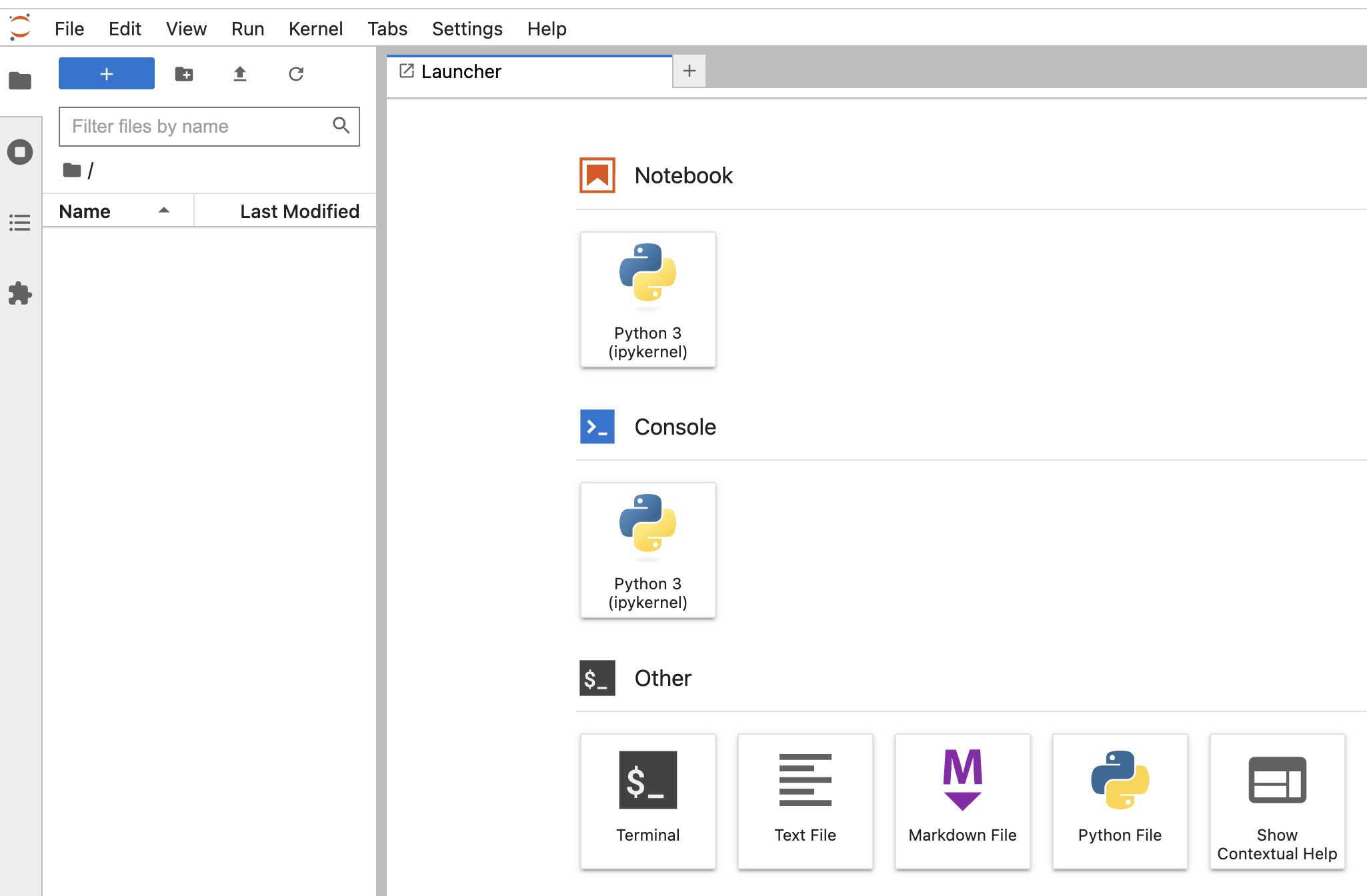This screenshot has height=896, width=1367.
Task: Show Contextual Help
Action: pyautogui.click(x=1277, y=801)
